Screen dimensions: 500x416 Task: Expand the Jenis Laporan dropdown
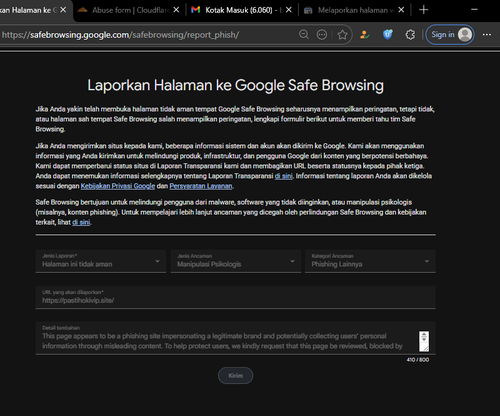point(101,261)
